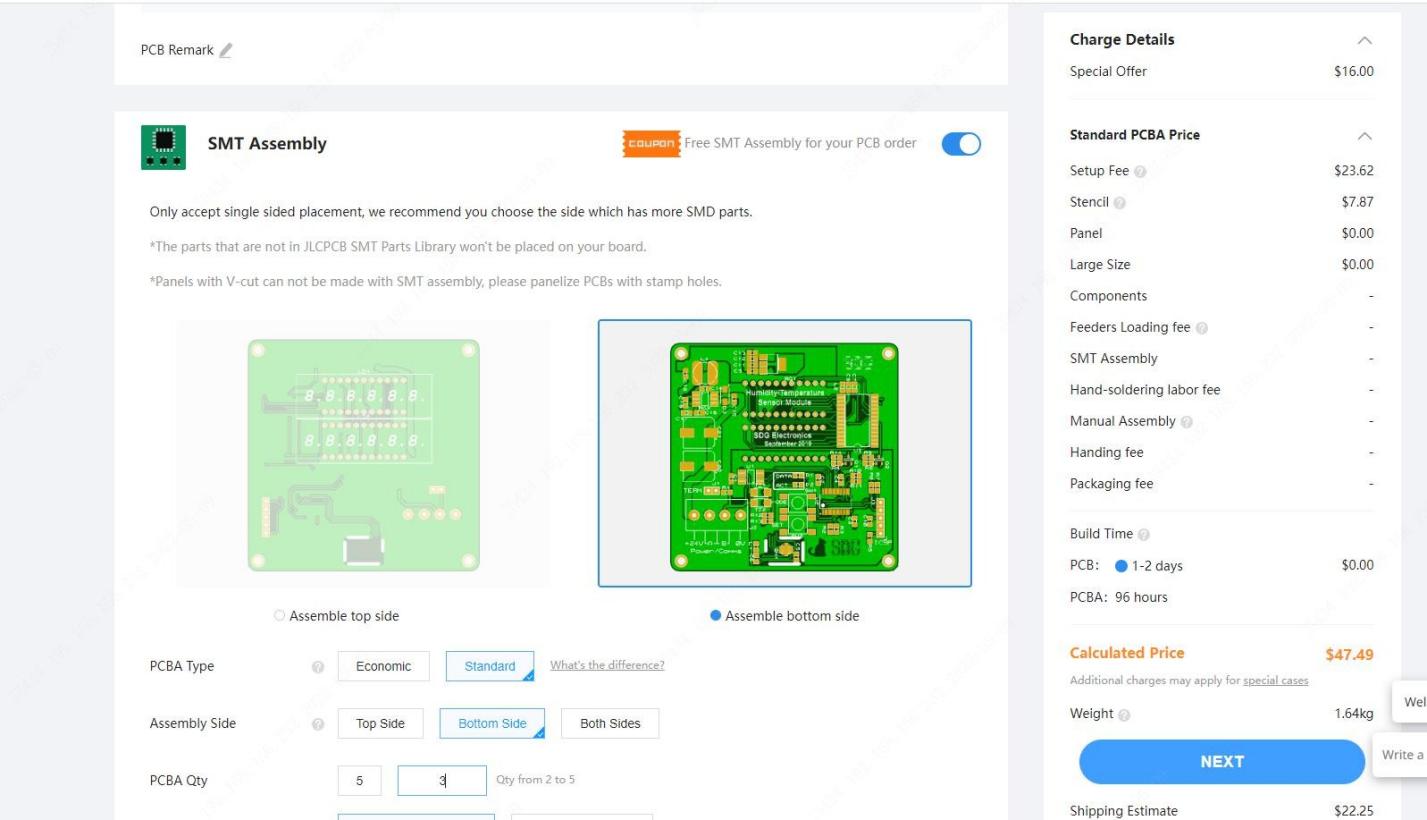
Task: Click the orange coupon badge
Action: click(649, 143)
